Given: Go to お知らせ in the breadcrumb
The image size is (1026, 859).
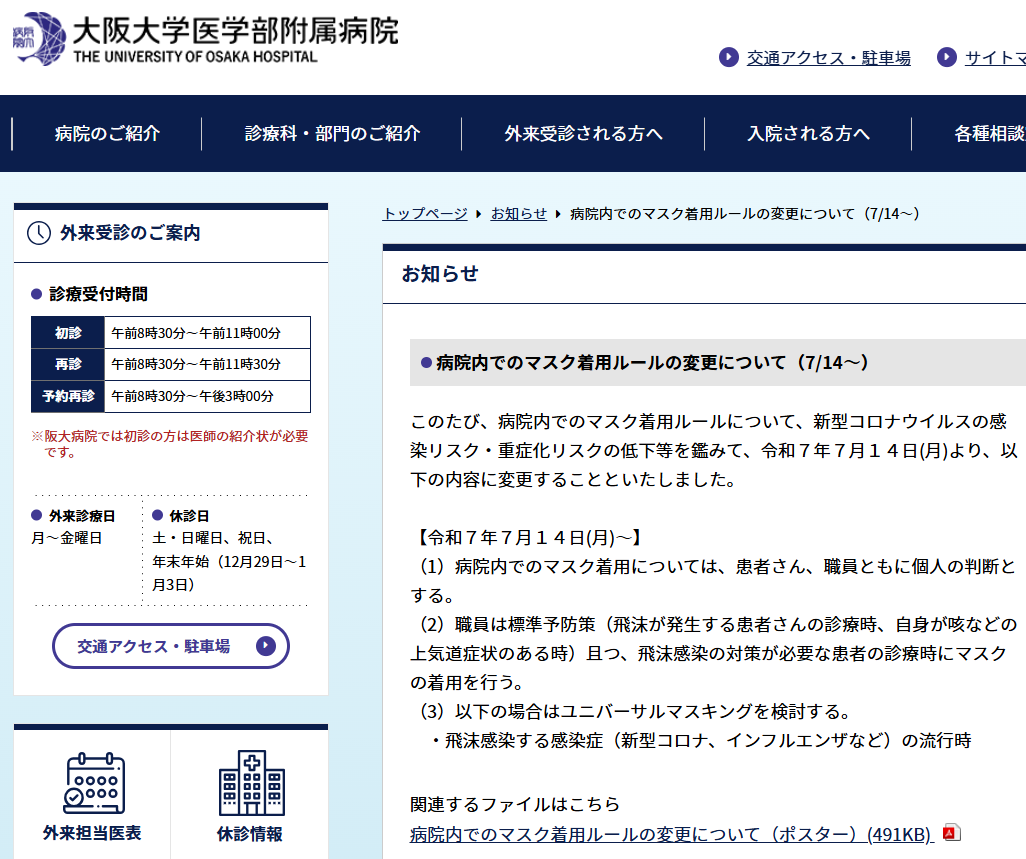Looking at the screenshot, I should 518,214.
